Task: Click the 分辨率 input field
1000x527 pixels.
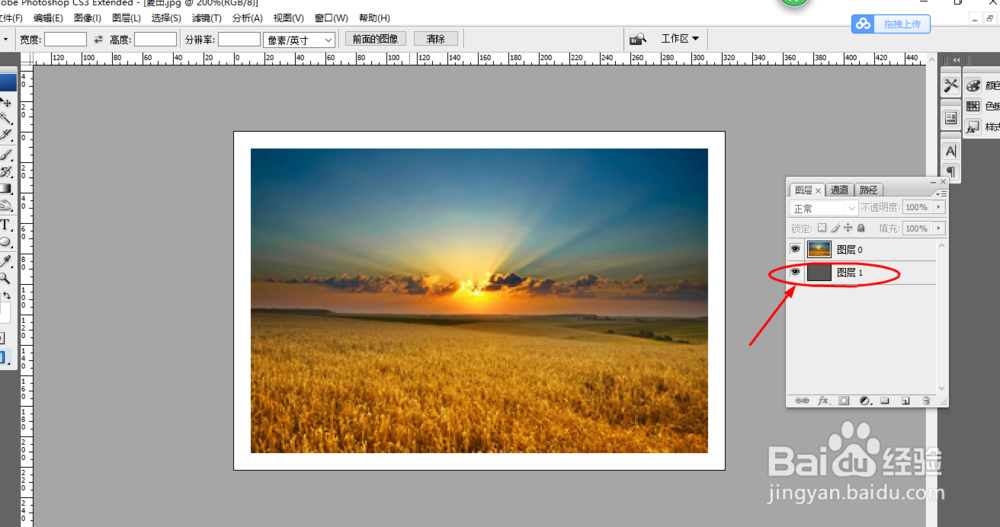Action: tap(239, 40)
